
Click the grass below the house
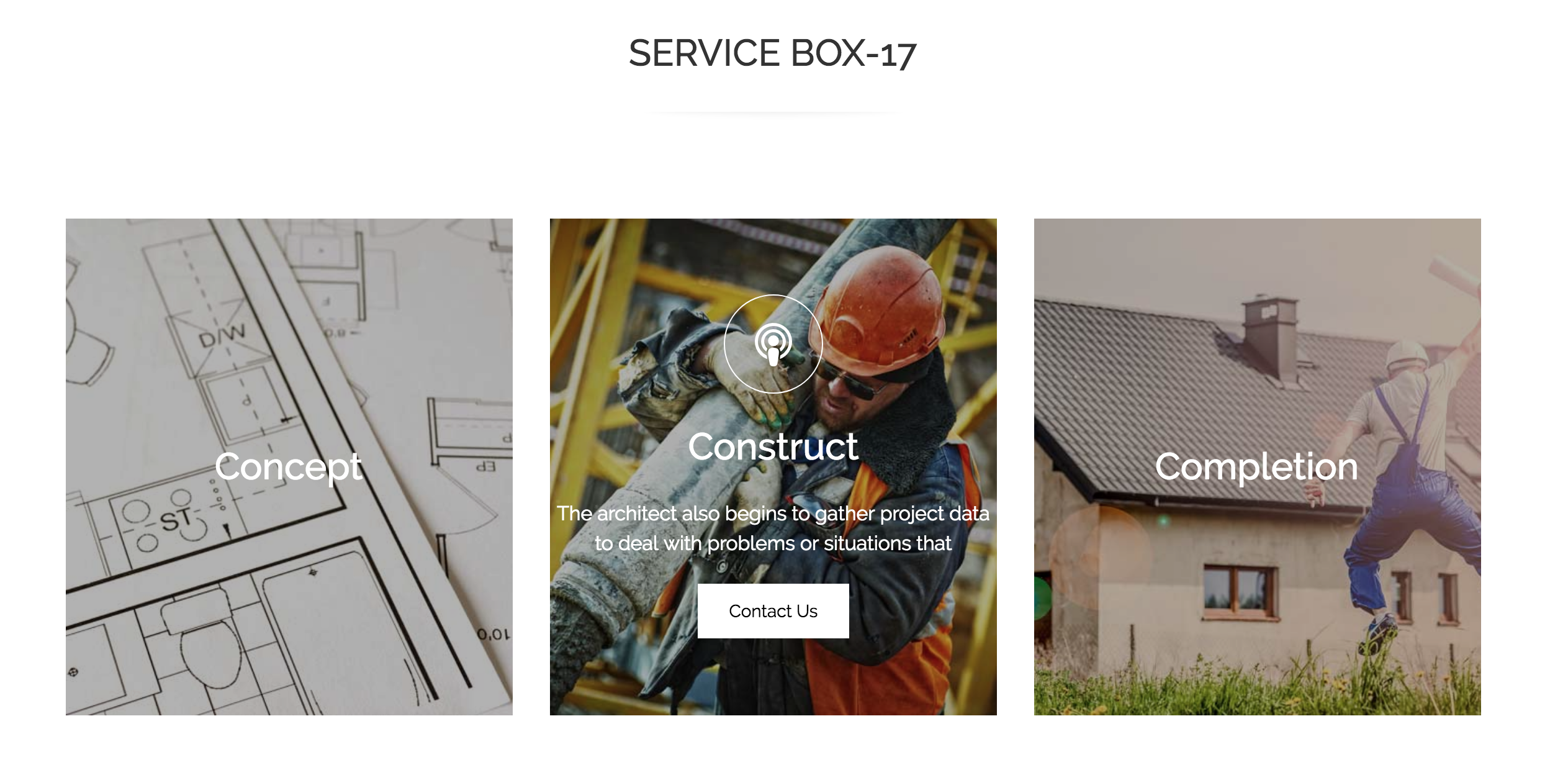[x=1258, y=686]
